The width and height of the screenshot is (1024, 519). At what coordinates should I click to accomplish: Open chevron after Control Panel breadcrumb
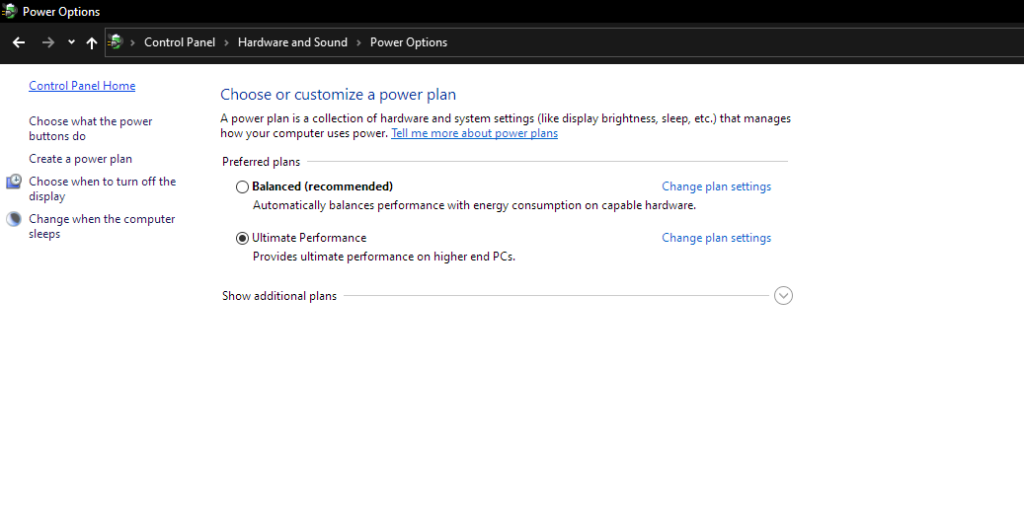coord(227,42)
